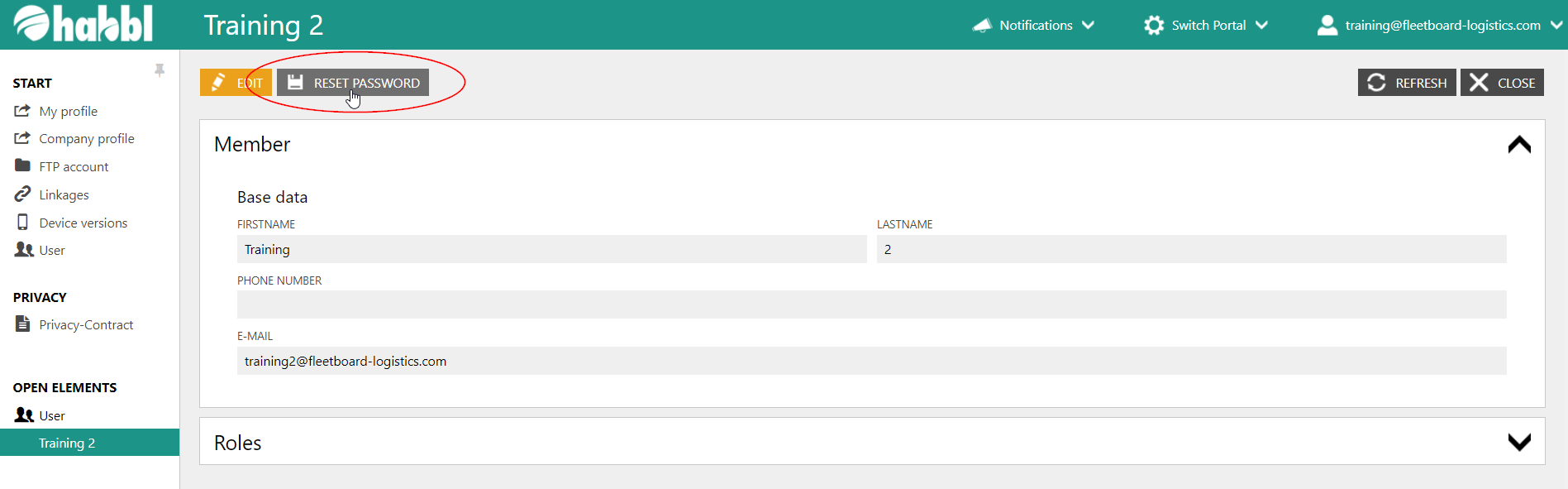Screen dimensions: 1568x489
Task: Go to Company profile
Action: (86, 138)
